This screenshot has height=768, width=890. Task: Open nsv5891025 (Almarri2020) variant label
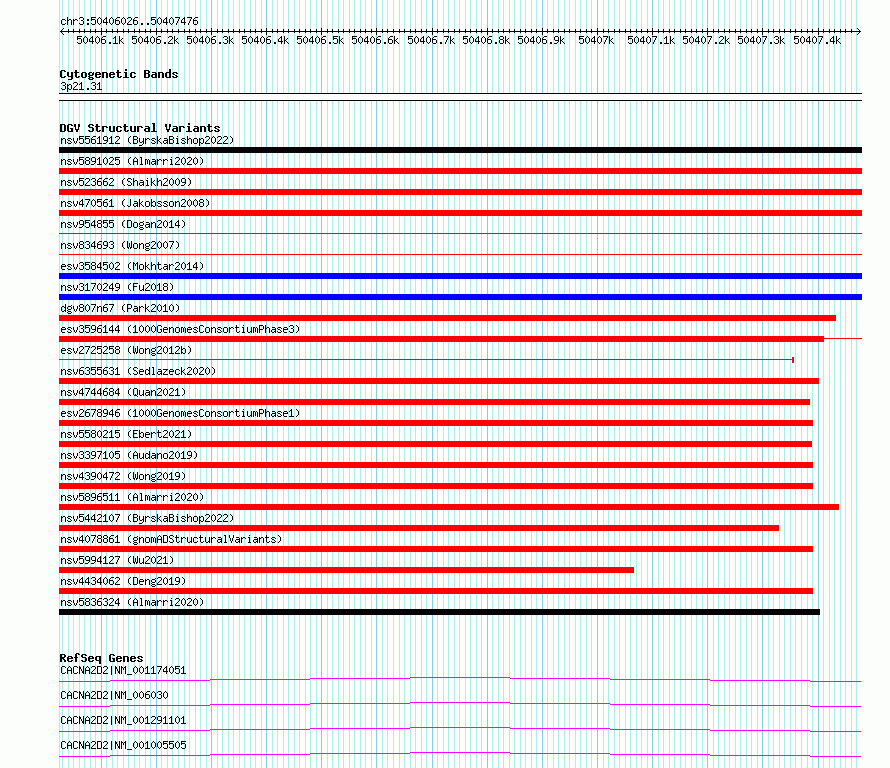click(132, 161)
